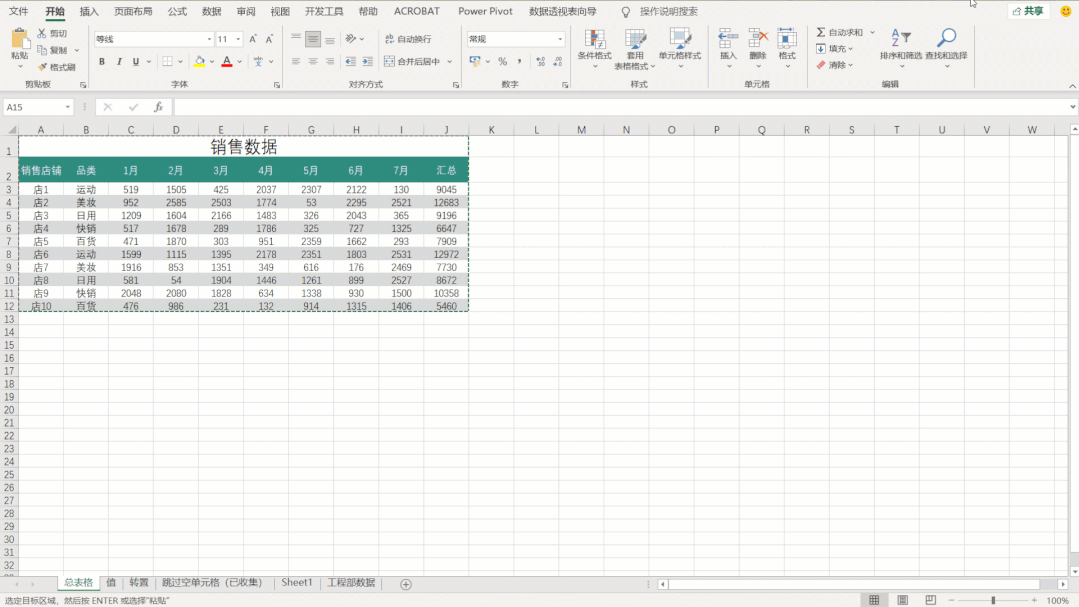Click Merge and Center (合并后居中)
This screenshot has height=607, width=1079.
point(412,61)
